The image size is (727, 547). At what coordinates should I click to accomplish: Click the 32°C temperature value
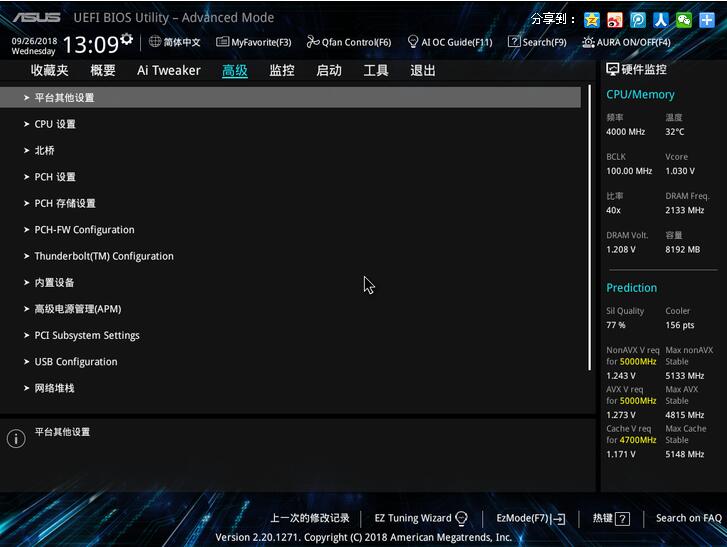[x=675, y=132]
